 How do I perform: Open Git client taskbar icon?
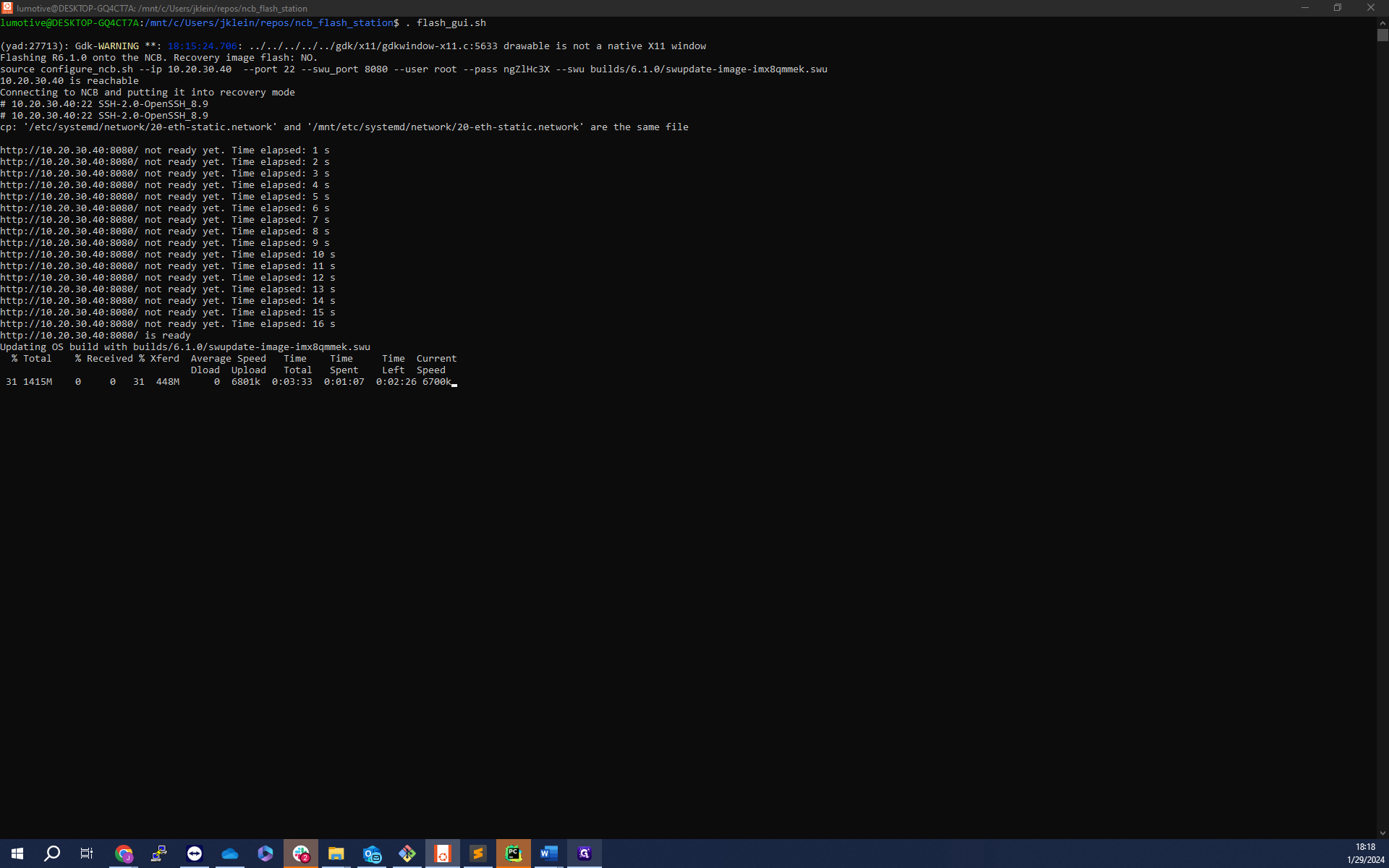pos(407,854)
